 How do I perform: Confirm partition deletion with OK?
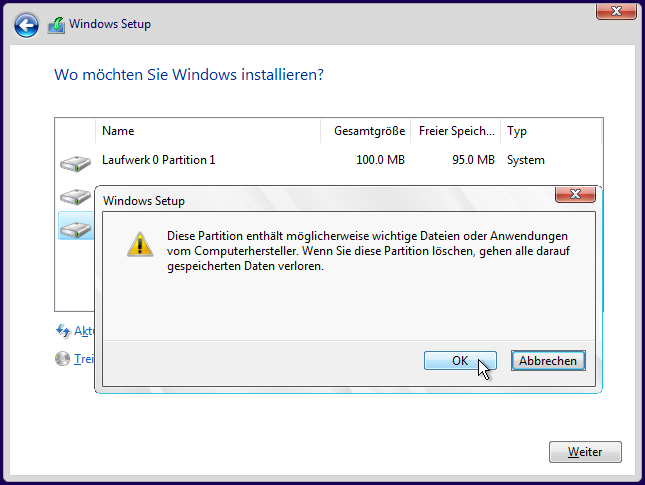click(460, 361)
